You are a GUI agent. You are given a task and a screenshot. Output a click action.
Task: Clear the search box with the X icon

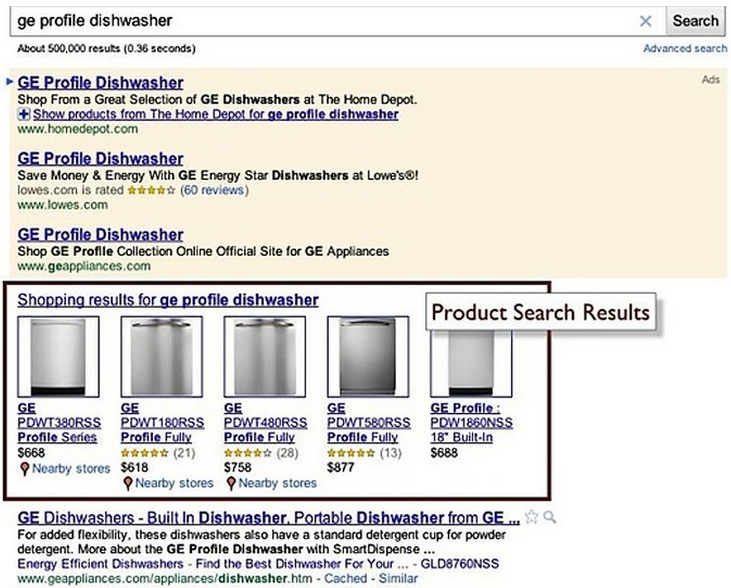coord(645,21)
